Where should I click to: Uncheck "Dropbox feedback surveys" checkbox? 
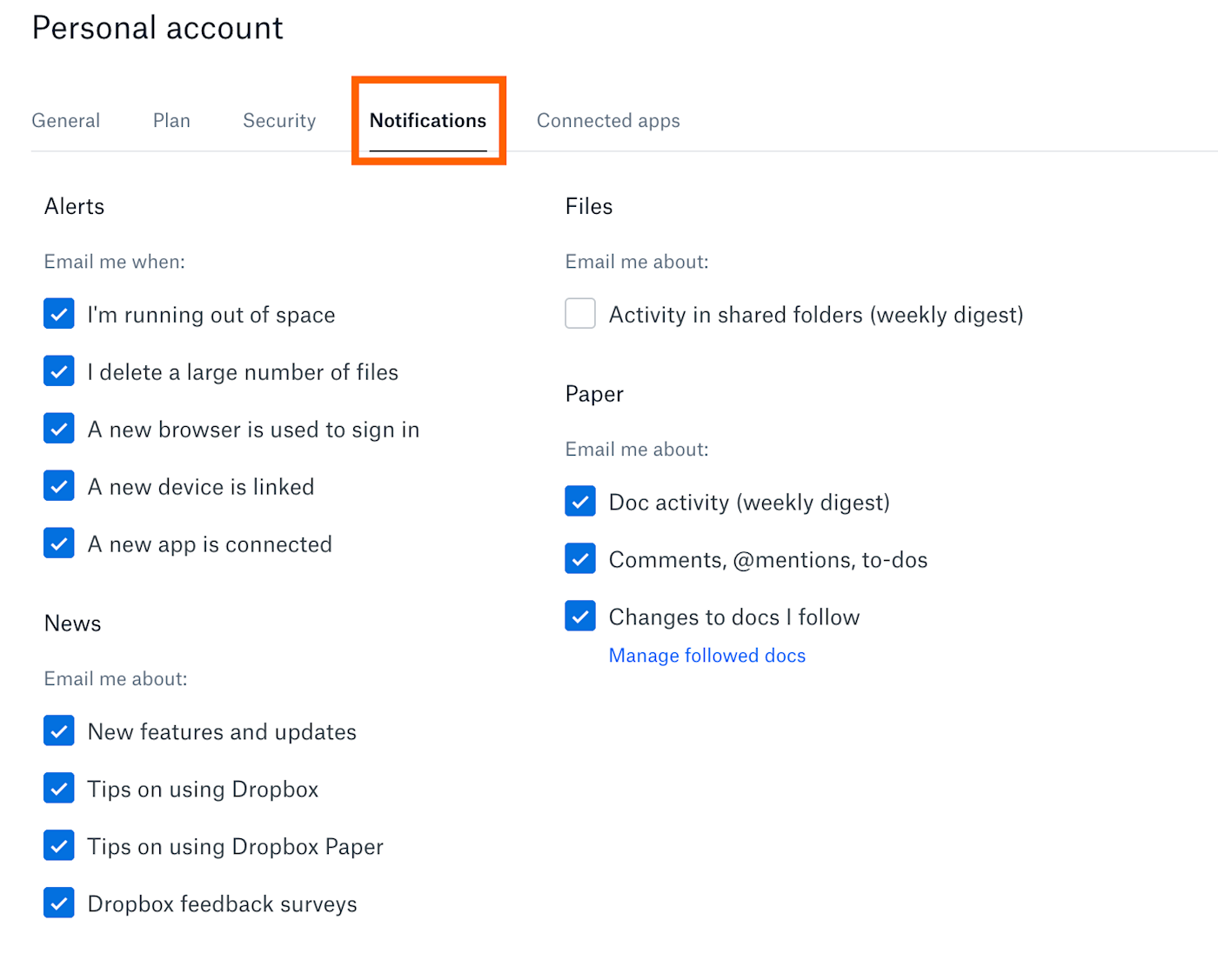coord(59,903)
